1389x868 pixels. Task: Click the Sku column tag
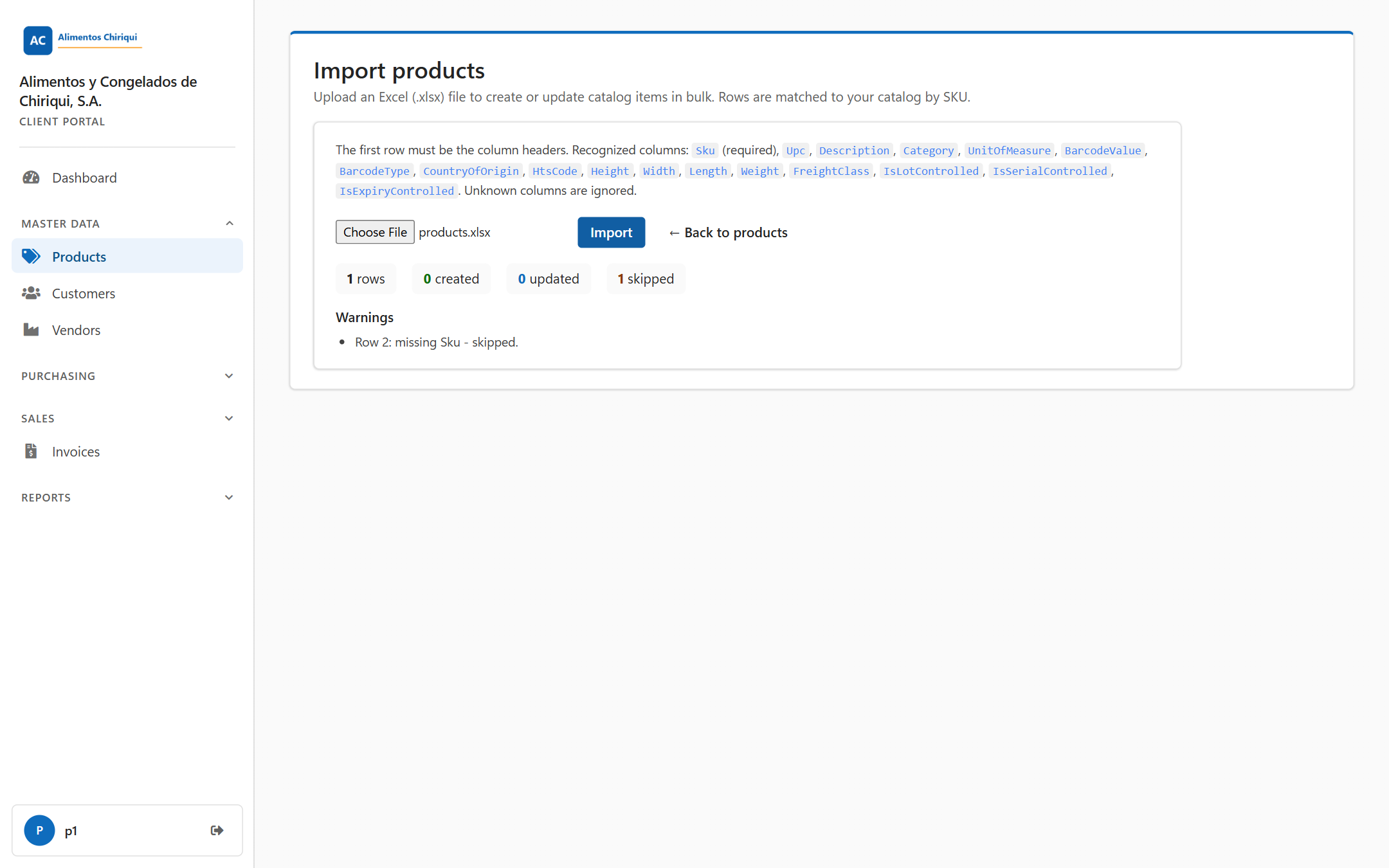(705, 150)
